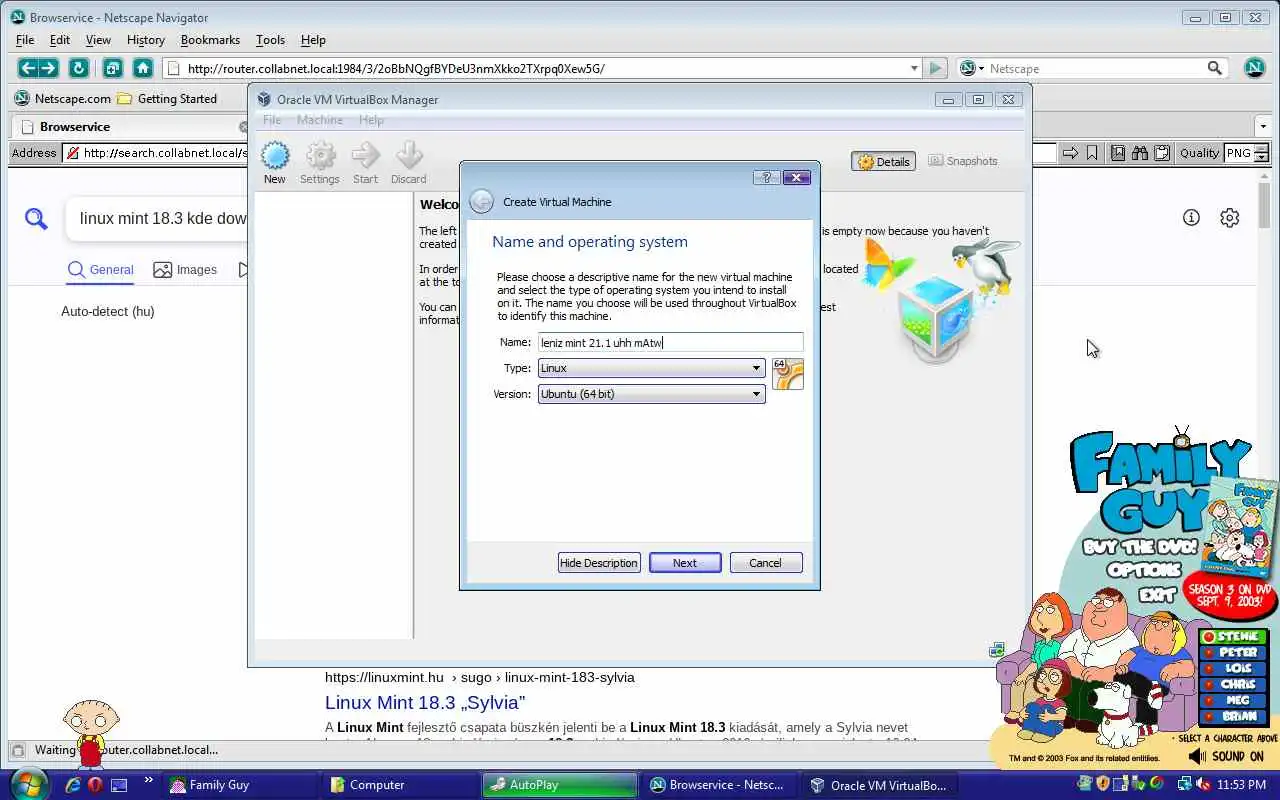Open URL history dropdown in Netscape address bar
1280x800 pixels.
click(x=914, y=68)
